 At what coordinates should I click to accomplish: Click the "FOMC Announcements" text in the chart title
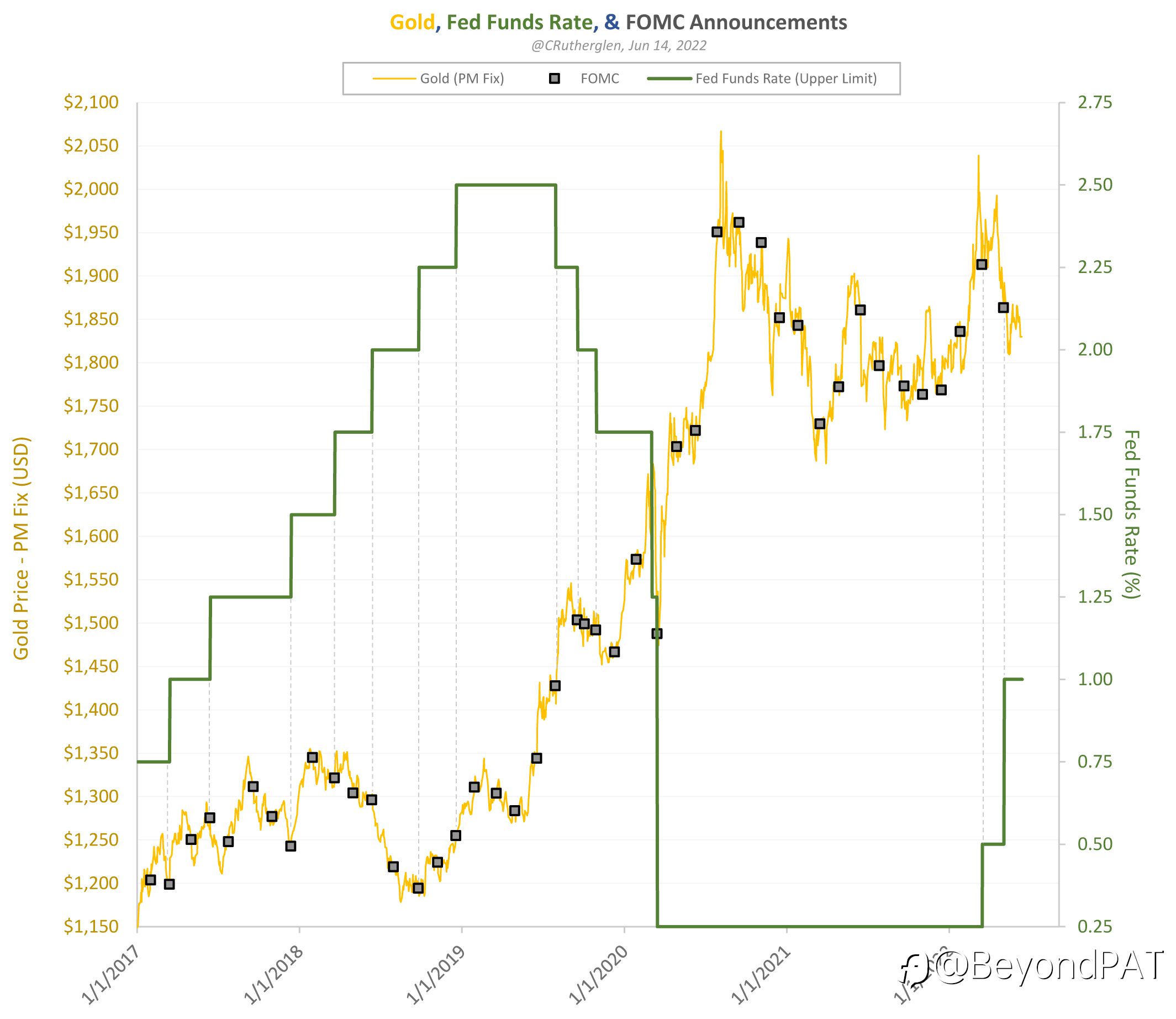click(736, 22)
